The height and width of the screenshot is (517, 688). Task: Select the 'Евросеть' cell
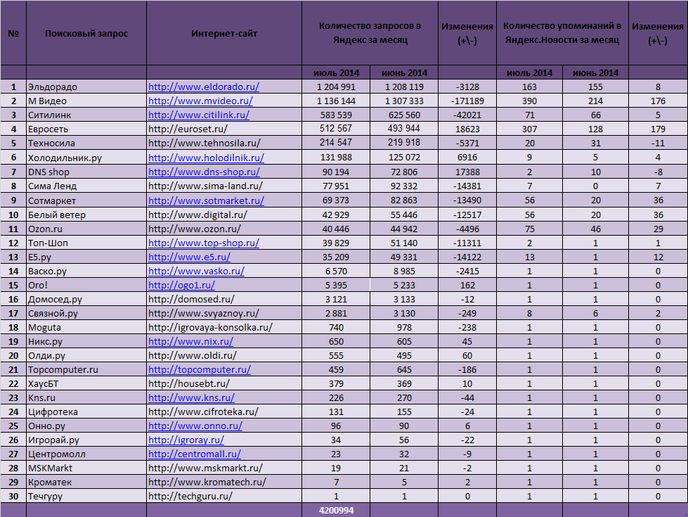[x=86, y=129]
